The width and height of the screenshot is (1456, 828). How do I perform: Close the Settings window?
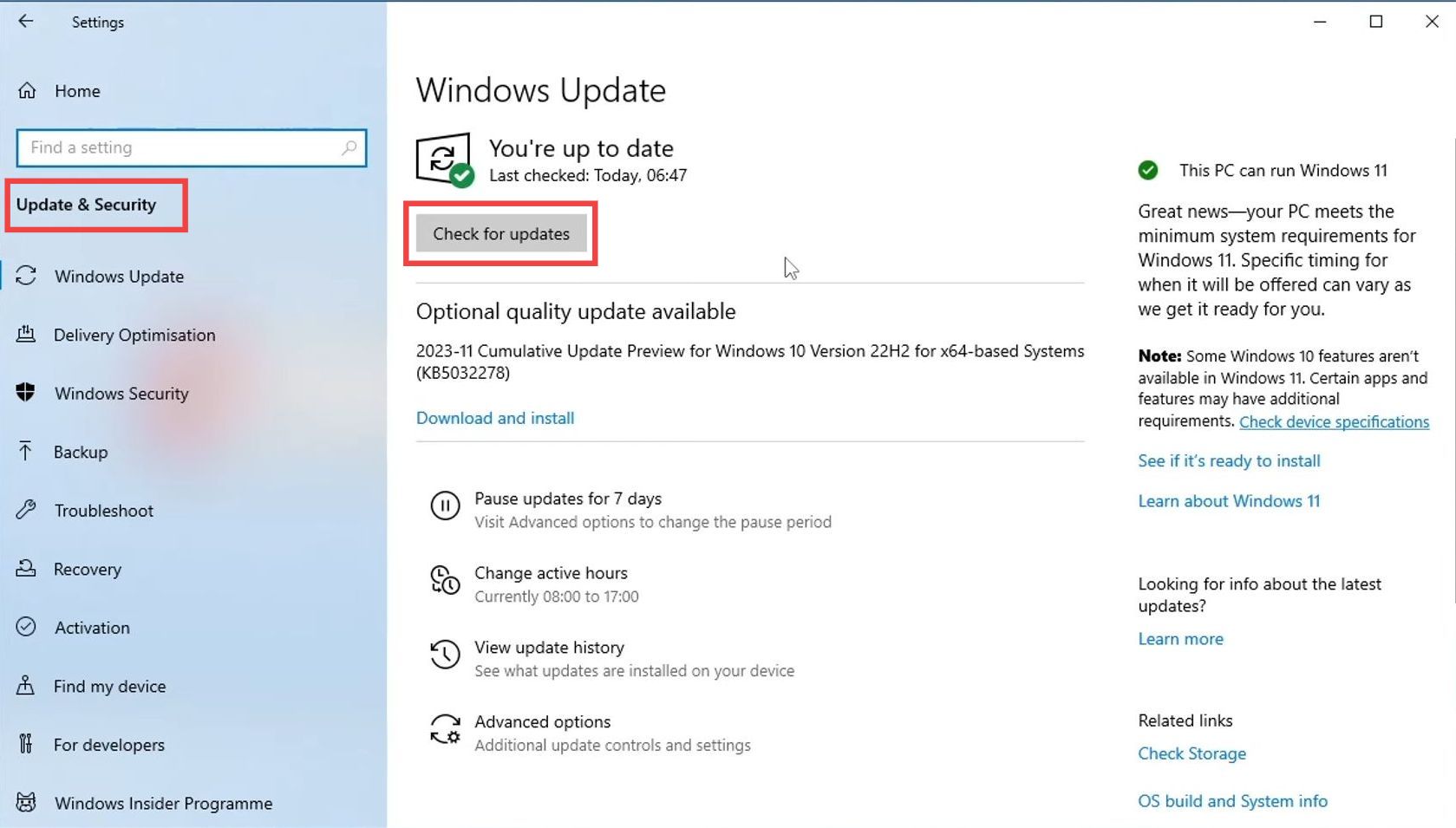pos(1432,22)
